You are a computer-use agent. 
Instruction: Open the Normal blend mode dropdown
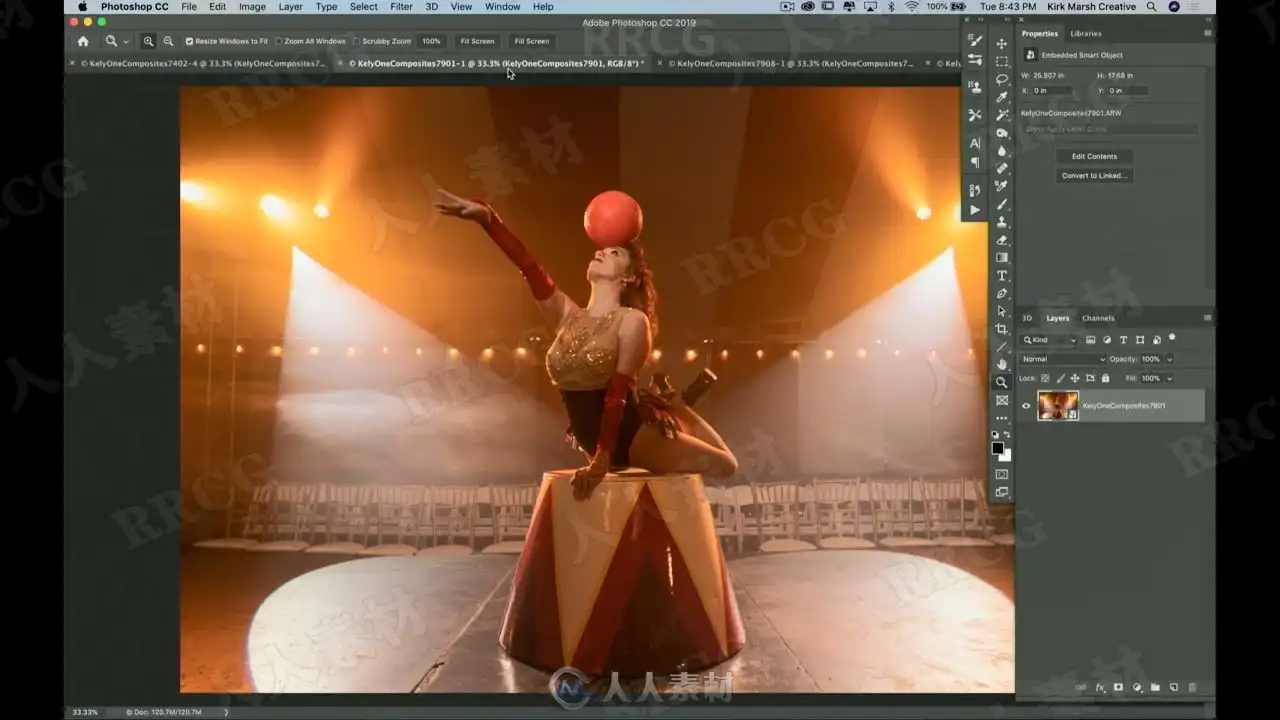[x=1063, y=359]
